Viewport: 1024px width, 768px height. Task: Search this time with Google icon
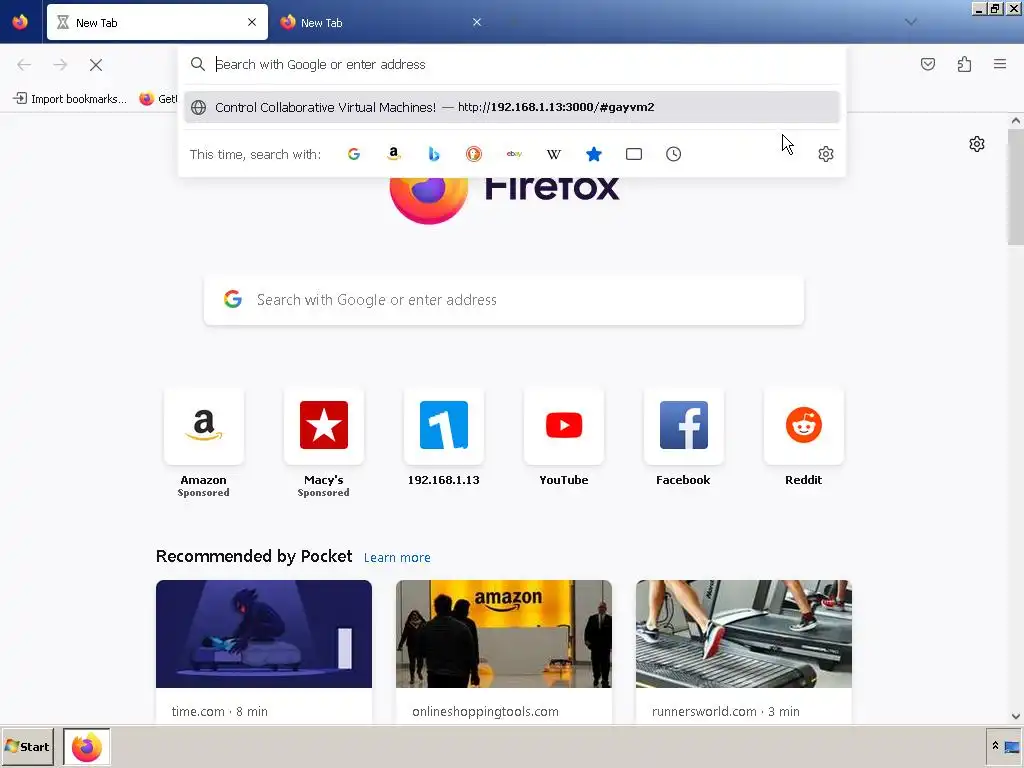tap(353, 154)
